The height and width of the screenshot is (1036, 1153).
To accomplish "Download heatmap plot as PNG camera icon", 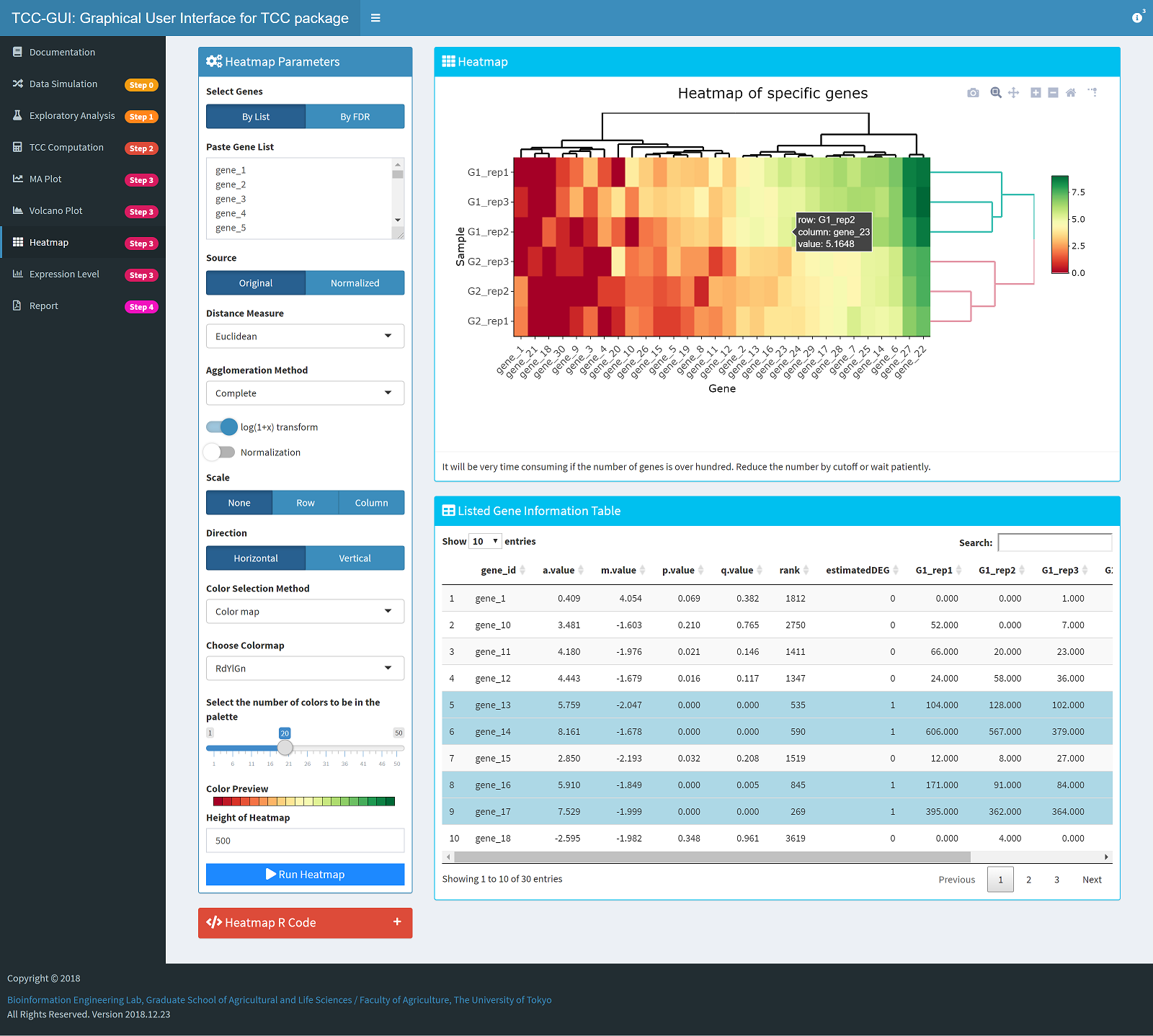I will 973,93.
